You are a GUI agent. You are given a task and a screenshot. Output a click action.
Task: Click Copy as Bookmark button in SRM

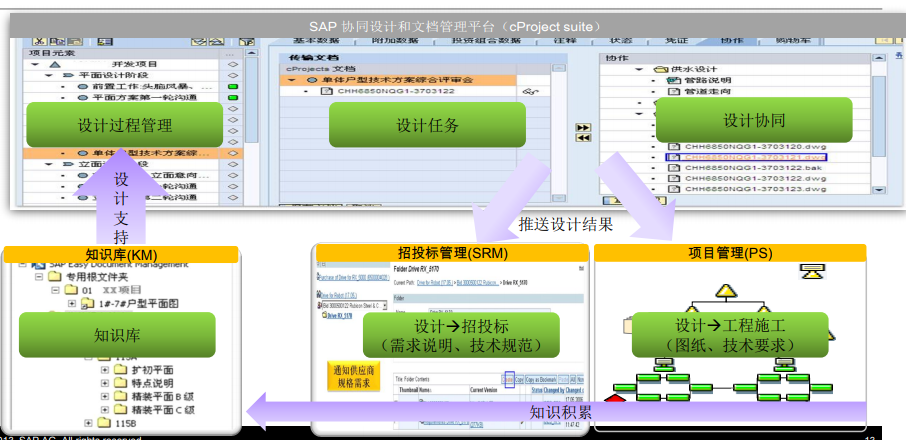coord(541,379)
